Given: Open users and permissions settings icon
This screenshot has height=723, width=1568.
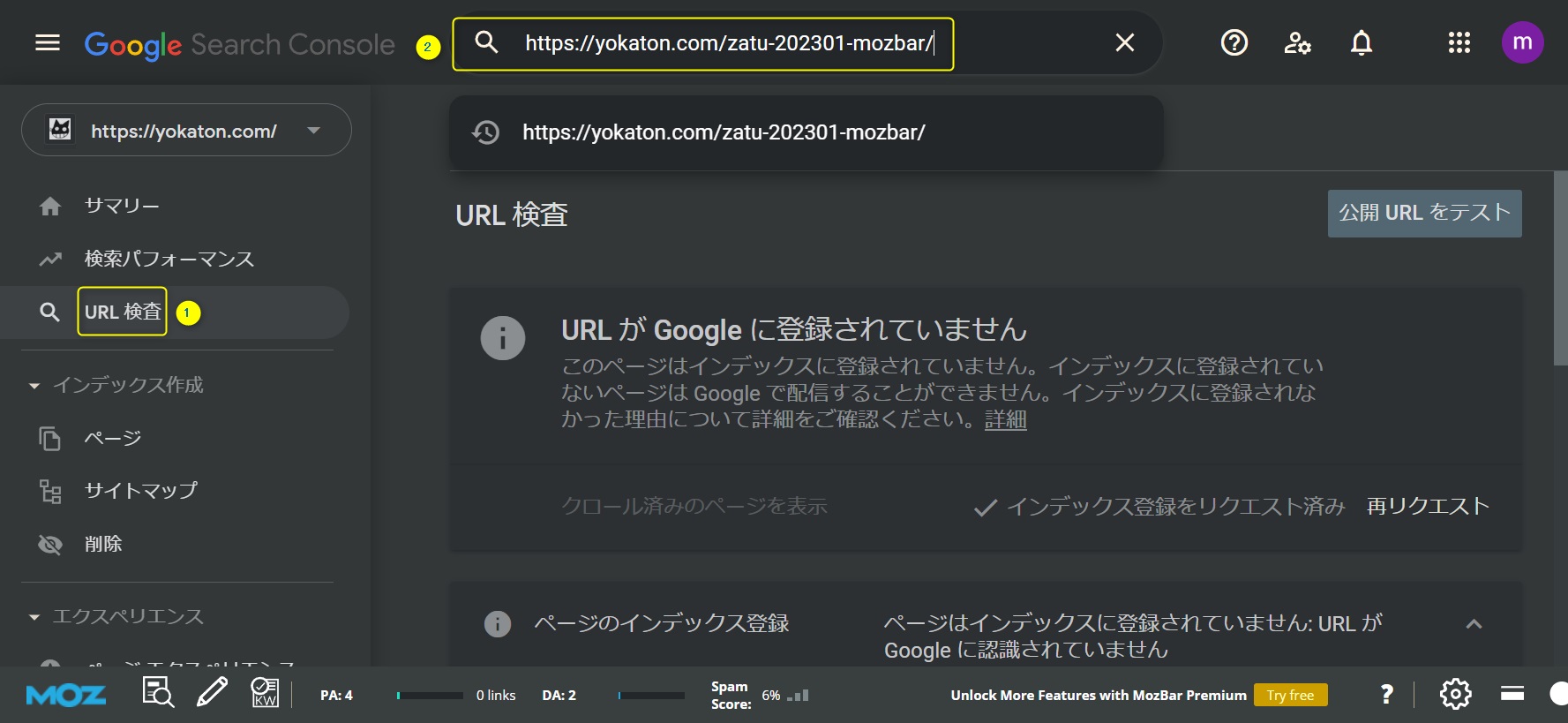Looking at the screenshot, I should (x=1297, y=42).
